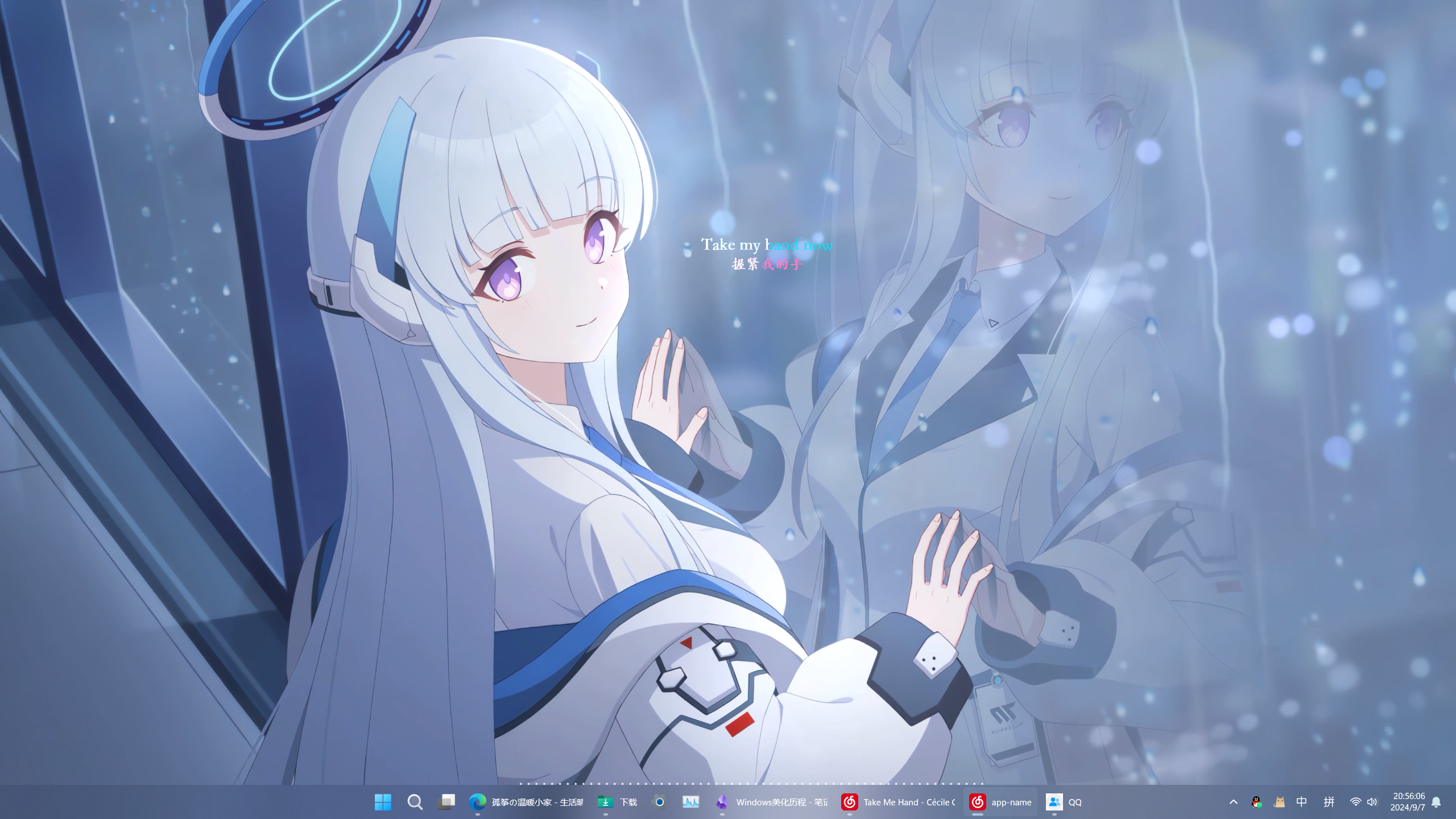Expand hidden system tray icons chevron
The image size is (1456, 819).
[x=1233, y=802]
